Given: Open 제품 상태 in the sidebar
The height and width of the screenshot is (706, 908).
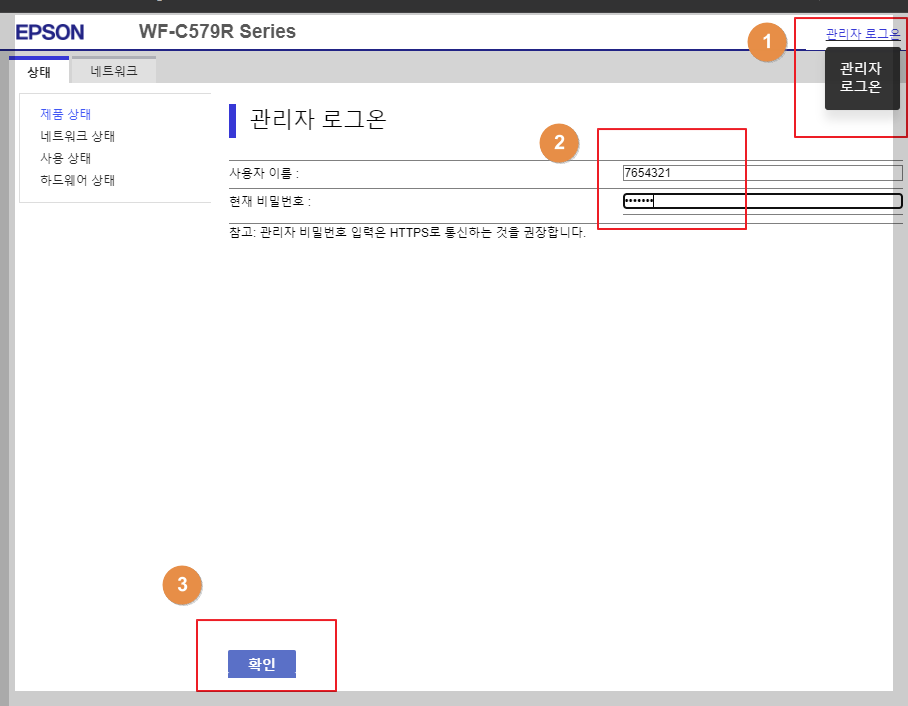Looking at the screenshot, I should [x=65, y=114].
